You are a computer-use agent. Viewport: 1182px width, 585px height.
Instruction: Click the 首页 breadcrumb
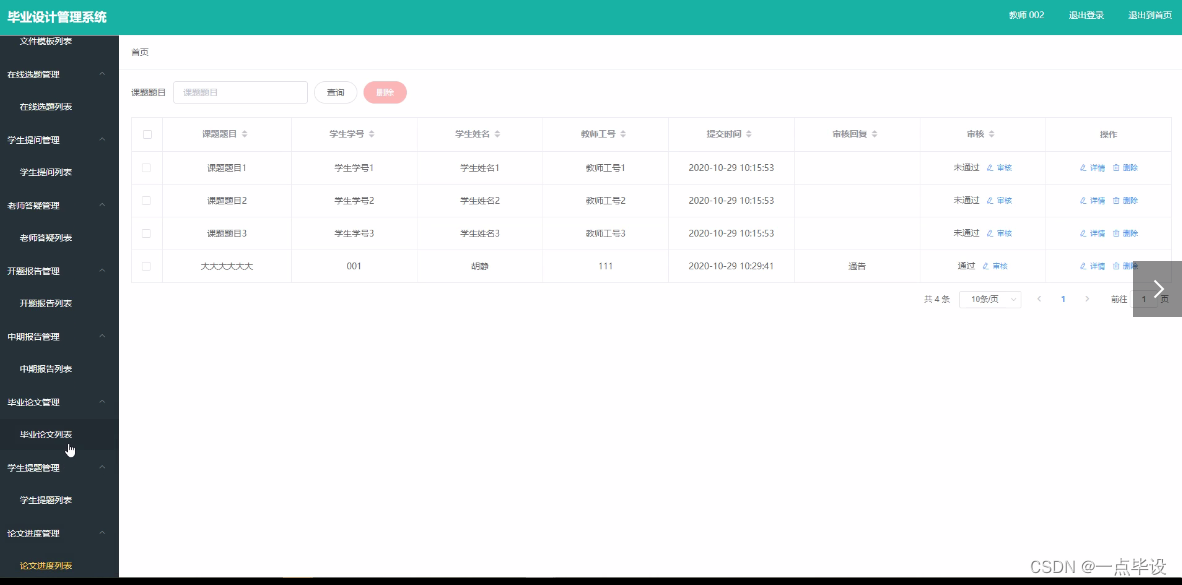click(x=139, y=52)
